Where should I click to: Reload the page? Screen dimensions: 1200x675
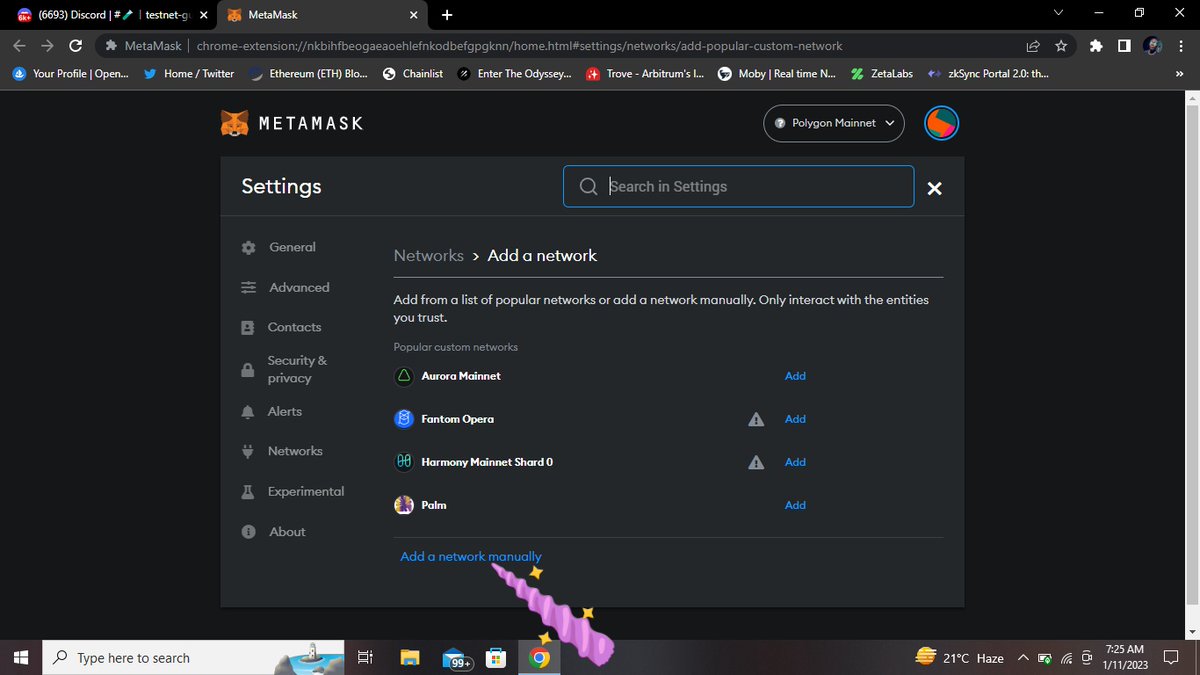[76, 46]
